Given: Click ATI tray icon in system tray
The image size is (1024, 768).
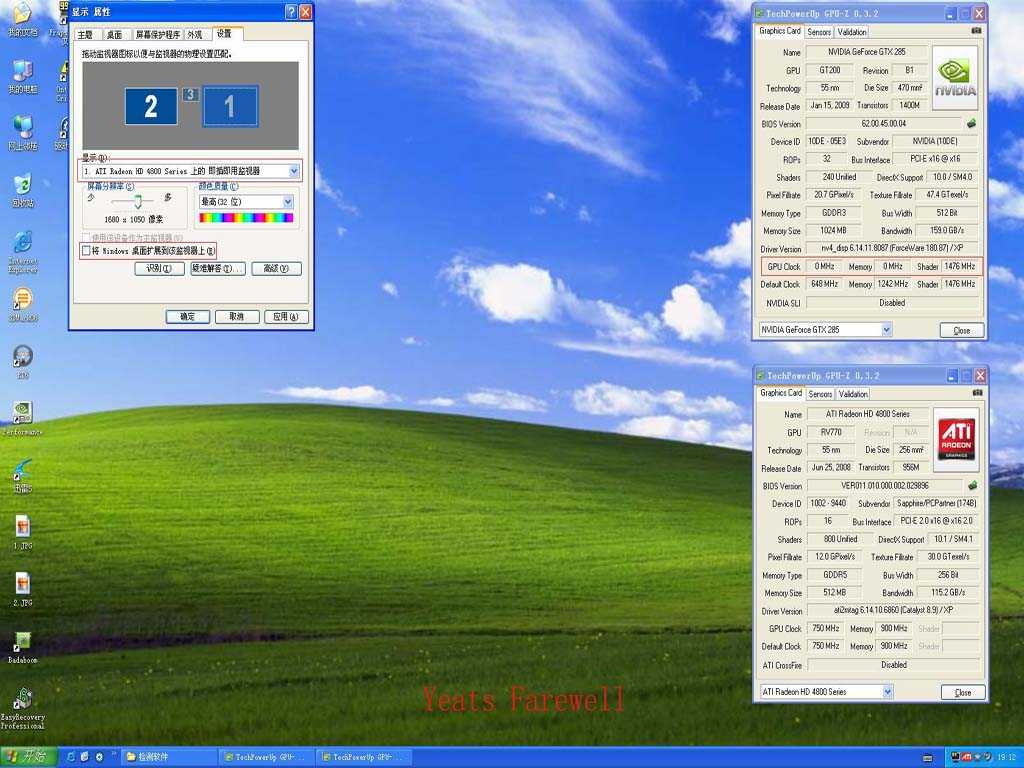Looking at the screenshot, I should tap(967, 757).
